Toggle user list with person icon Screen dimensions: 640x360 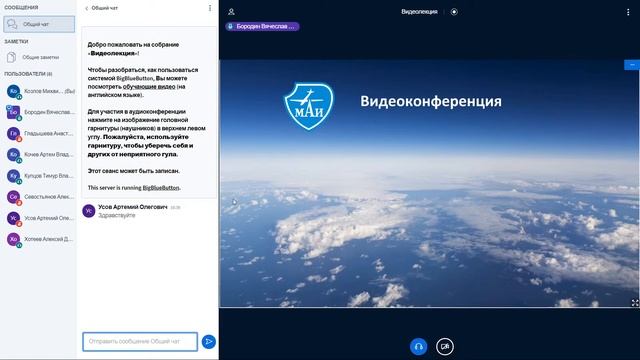click(231, 12)
